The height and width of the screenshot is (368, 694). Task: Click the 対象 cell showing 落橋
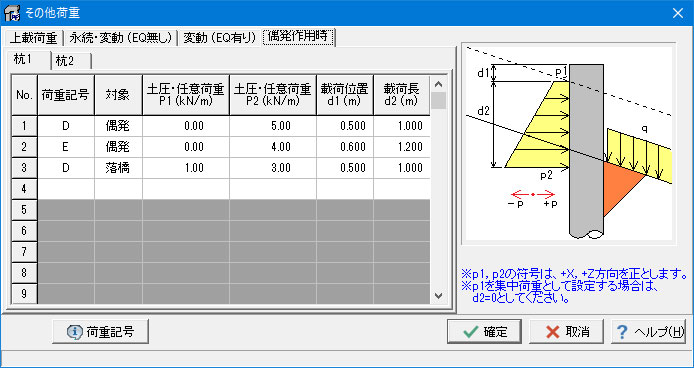[118, 168]
